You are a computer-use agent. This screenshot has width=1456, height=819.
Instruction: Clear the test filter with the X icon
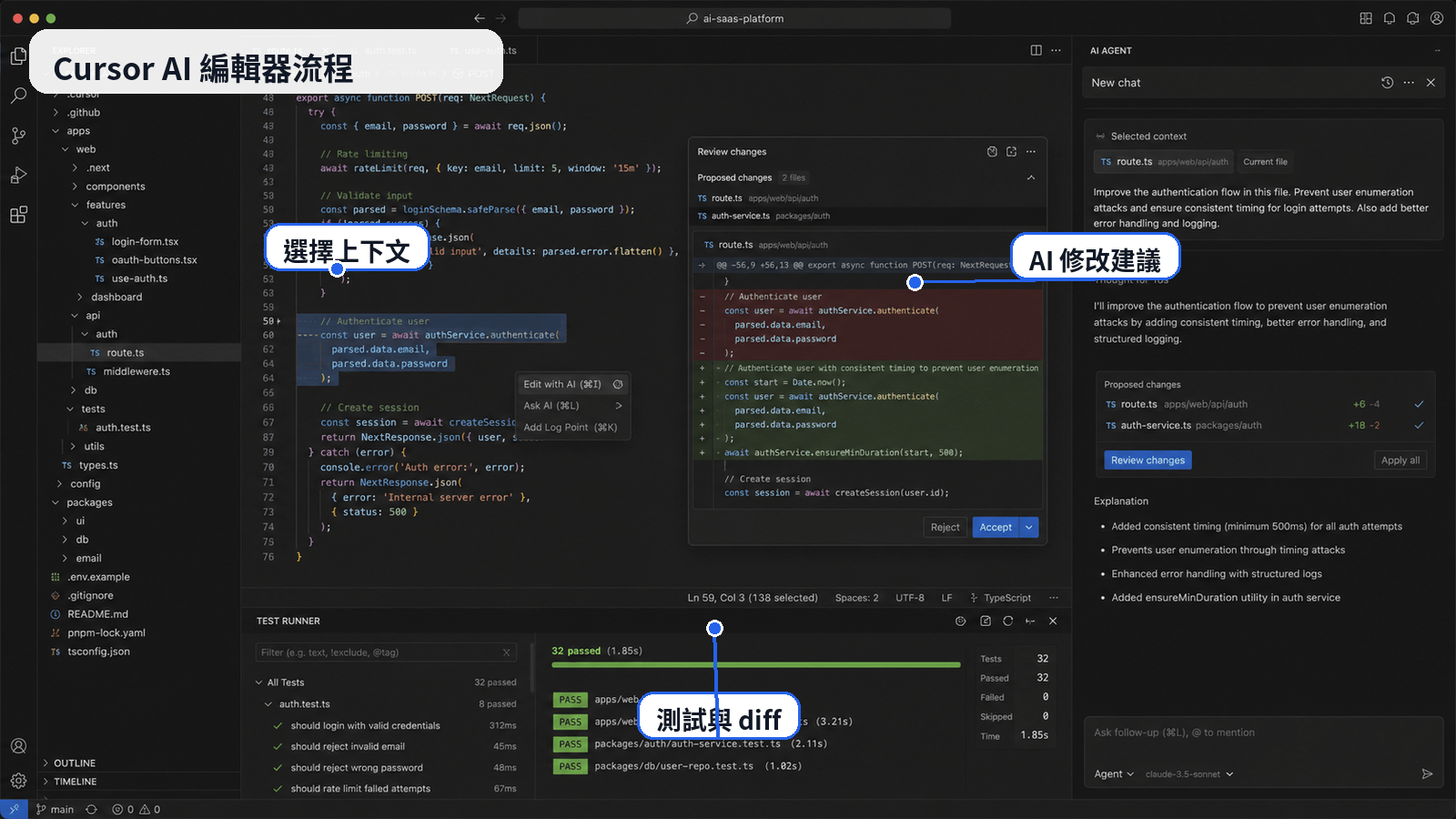click(507, 652)
